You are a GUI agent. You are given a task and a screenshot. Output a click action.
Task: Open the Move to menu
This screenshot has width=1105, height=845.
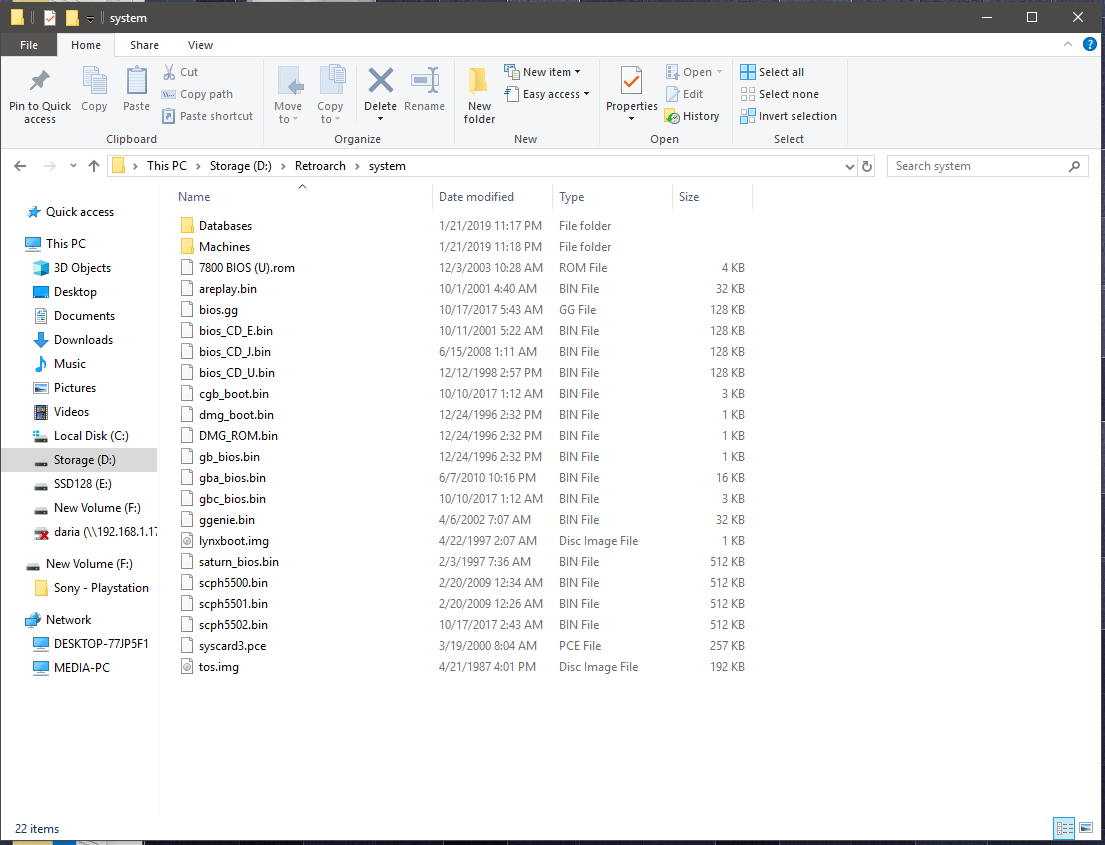coord(288,95)
